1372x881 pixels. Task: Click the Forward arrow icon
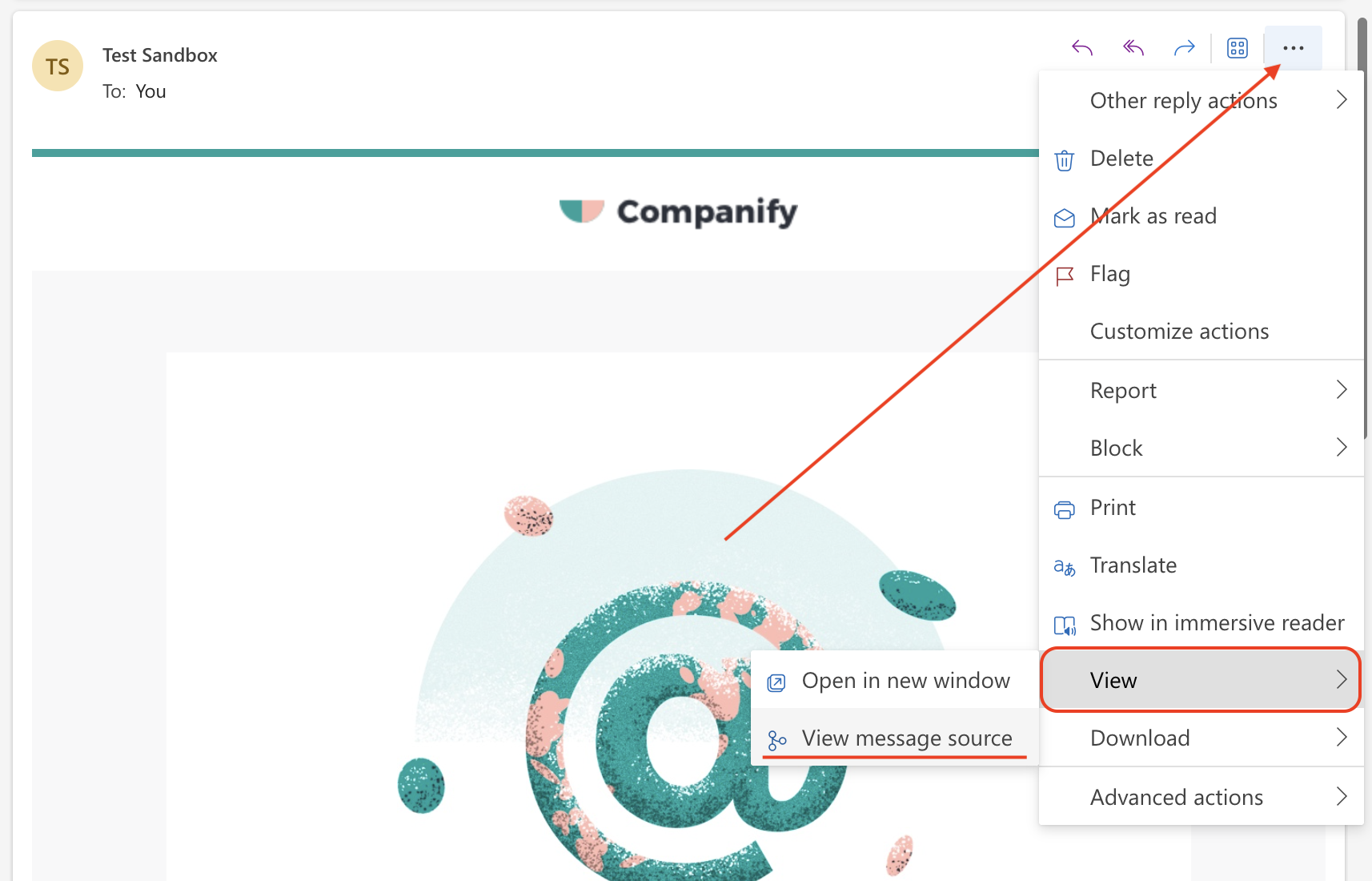click(x=1185, y=48)
